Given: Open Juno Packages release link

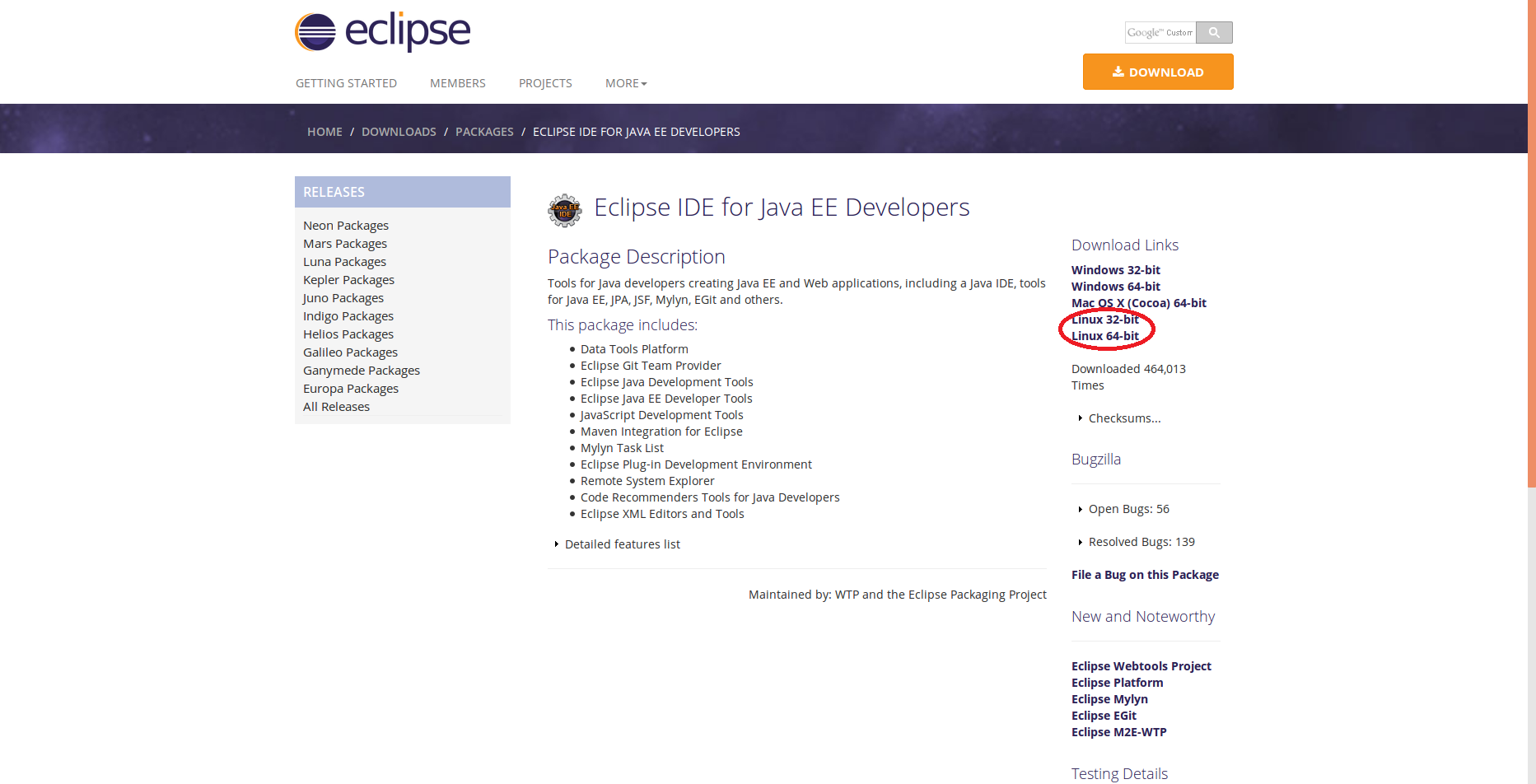Looking at the screenshot, I should [x=343, y=298].
